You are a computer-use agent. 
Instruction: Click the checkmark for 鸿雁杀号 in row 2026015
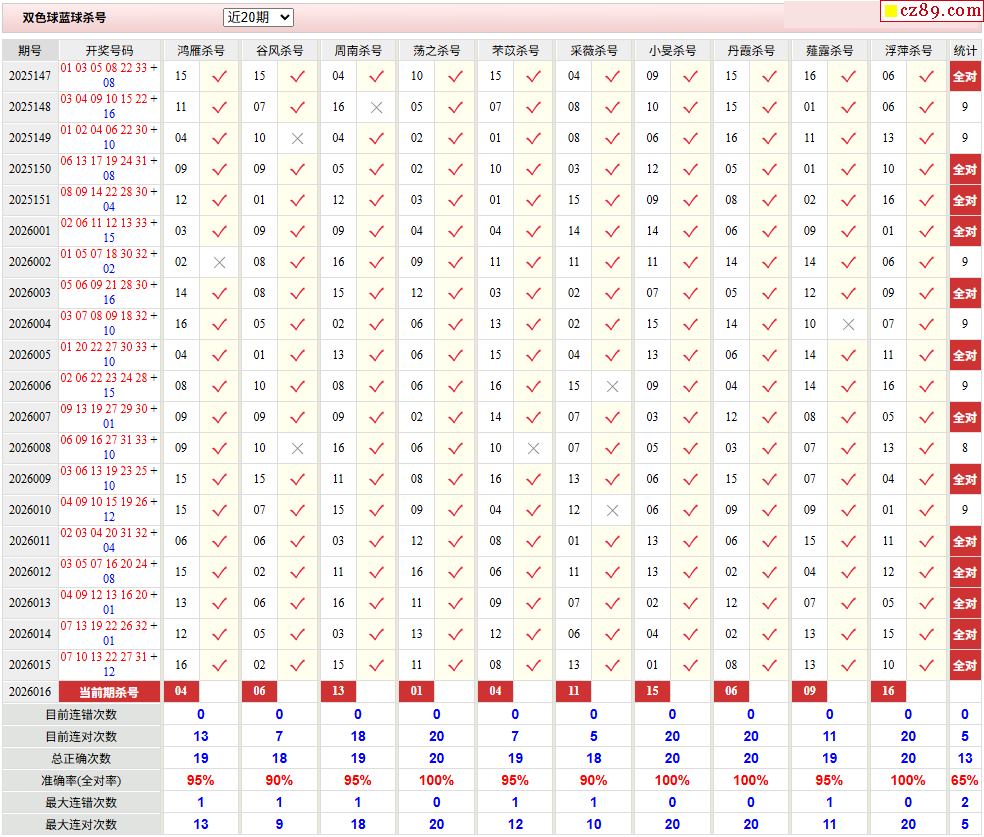[x=219, y=665]
